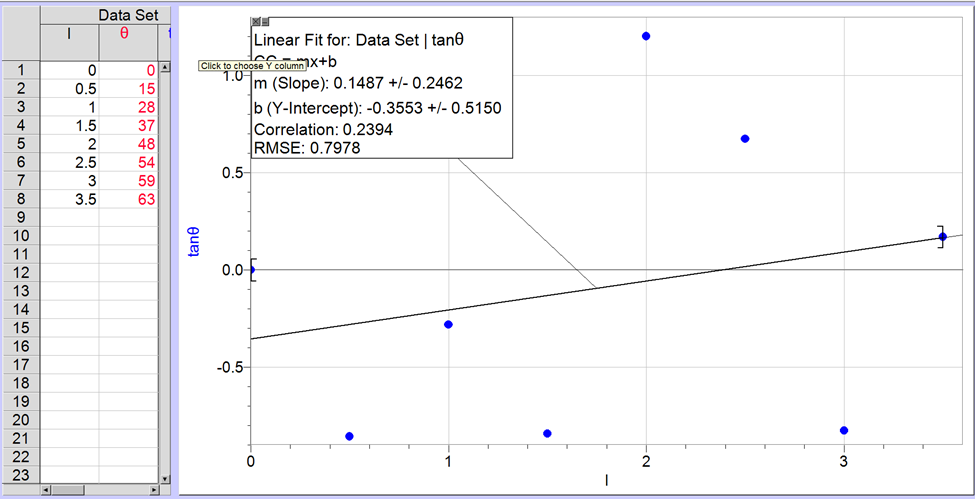Click the Correlation value in fit box
This screenshot has width=975, height=499.
367,130
